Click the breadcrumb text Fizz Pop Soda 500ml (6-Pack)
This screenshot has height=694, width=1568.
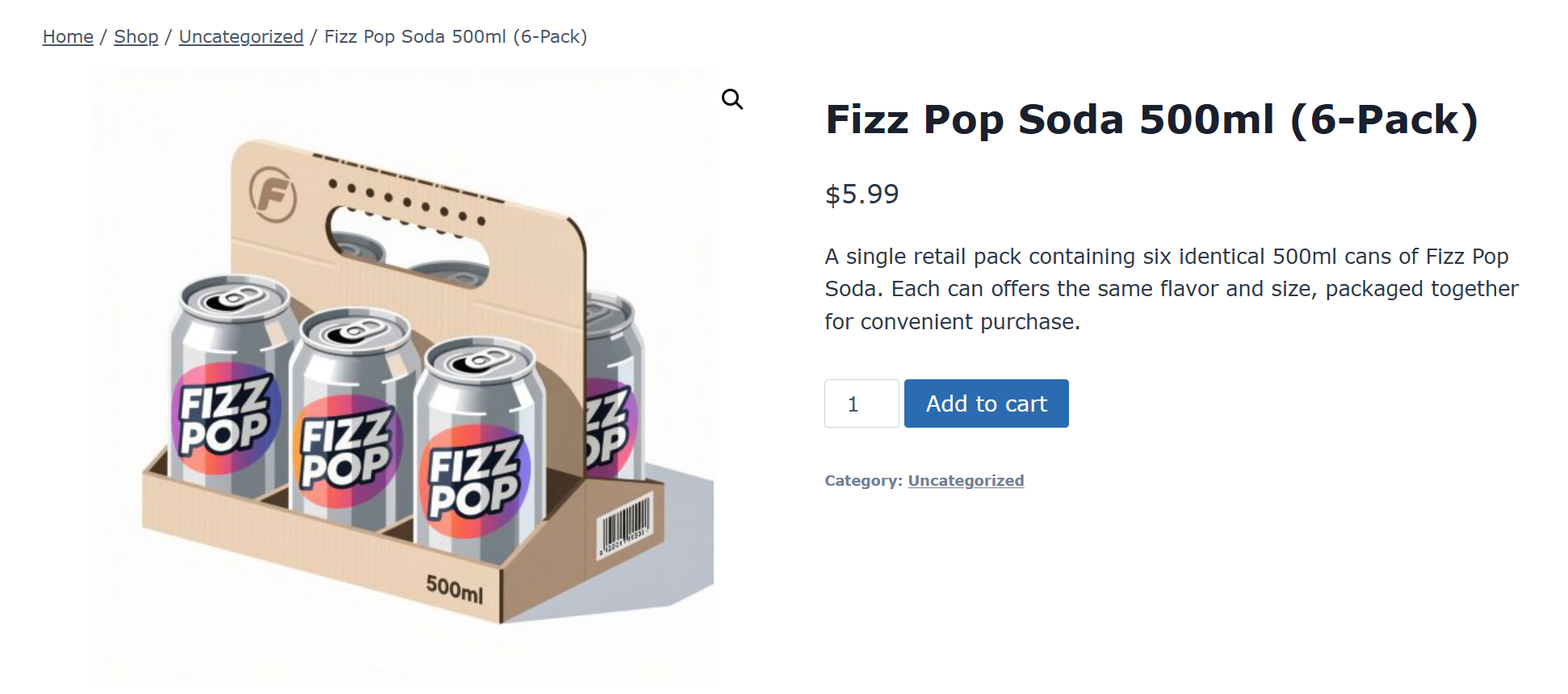[455, 36]
